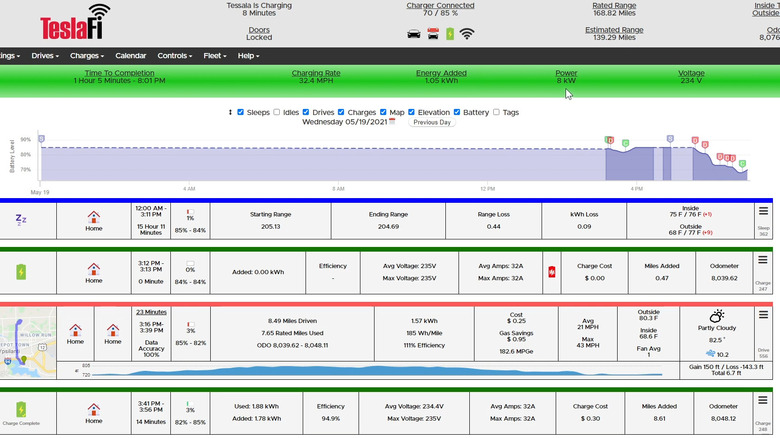Open the Fleet menu
Viewport: 780px width, 438px height.
click(215, 56)
